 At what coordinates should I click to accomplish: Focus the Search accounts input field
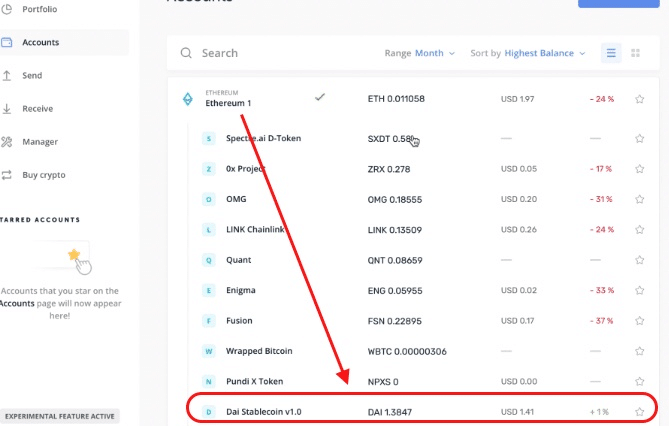point(280,53)
